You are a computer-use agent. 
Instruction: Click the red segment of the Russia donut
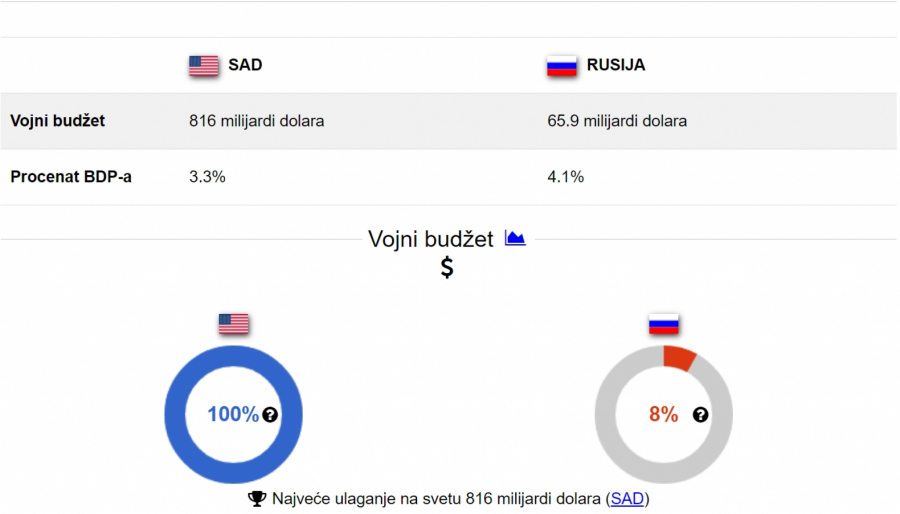point(679,358)
